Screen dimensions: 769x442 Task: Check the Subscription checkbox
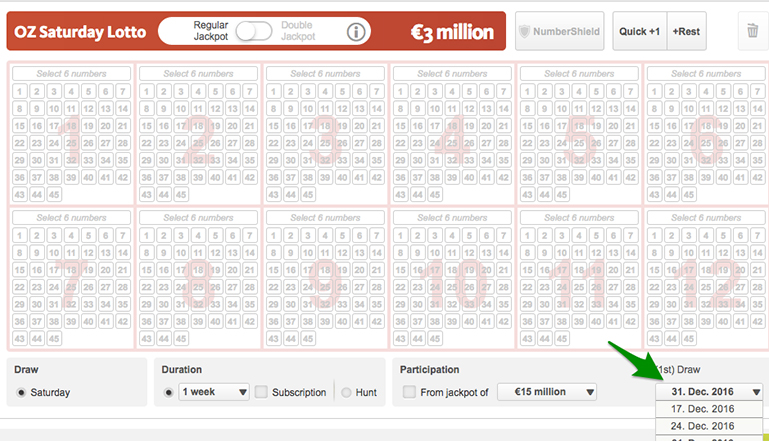click(261, 392)
